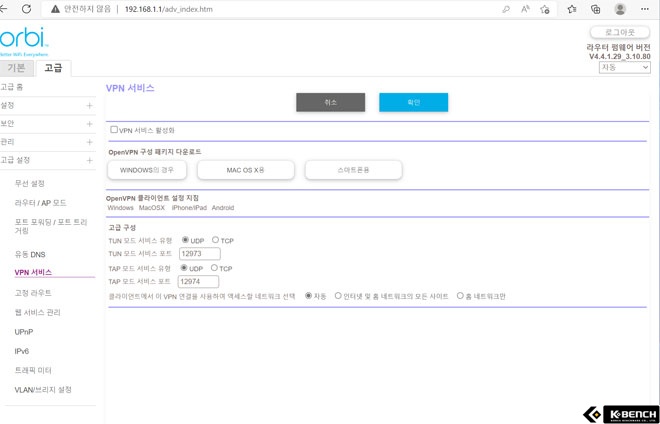
Task: Open 고급 홈 in the sidebar
Action: 11,87
